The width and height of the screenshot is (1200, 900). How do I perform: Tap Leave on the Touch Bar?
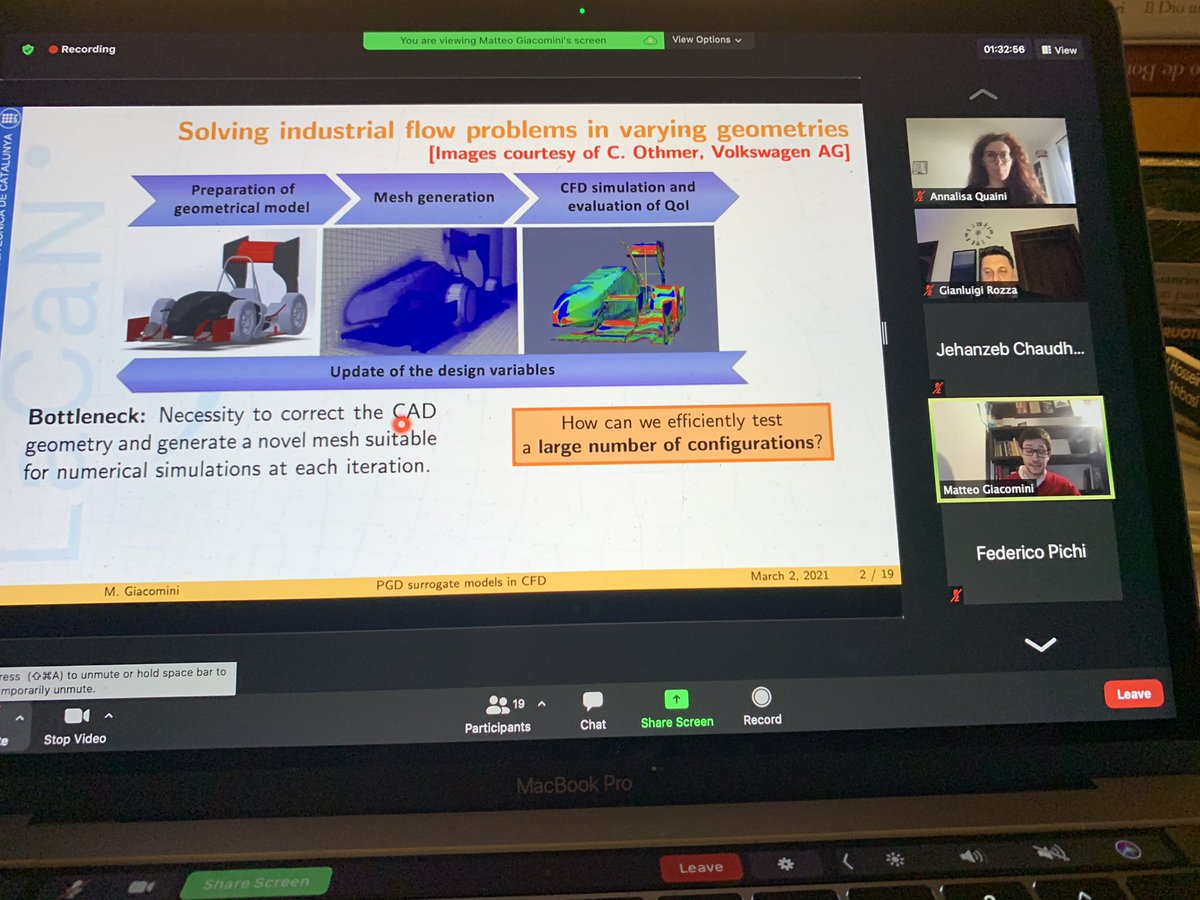[x=700, y=867]
